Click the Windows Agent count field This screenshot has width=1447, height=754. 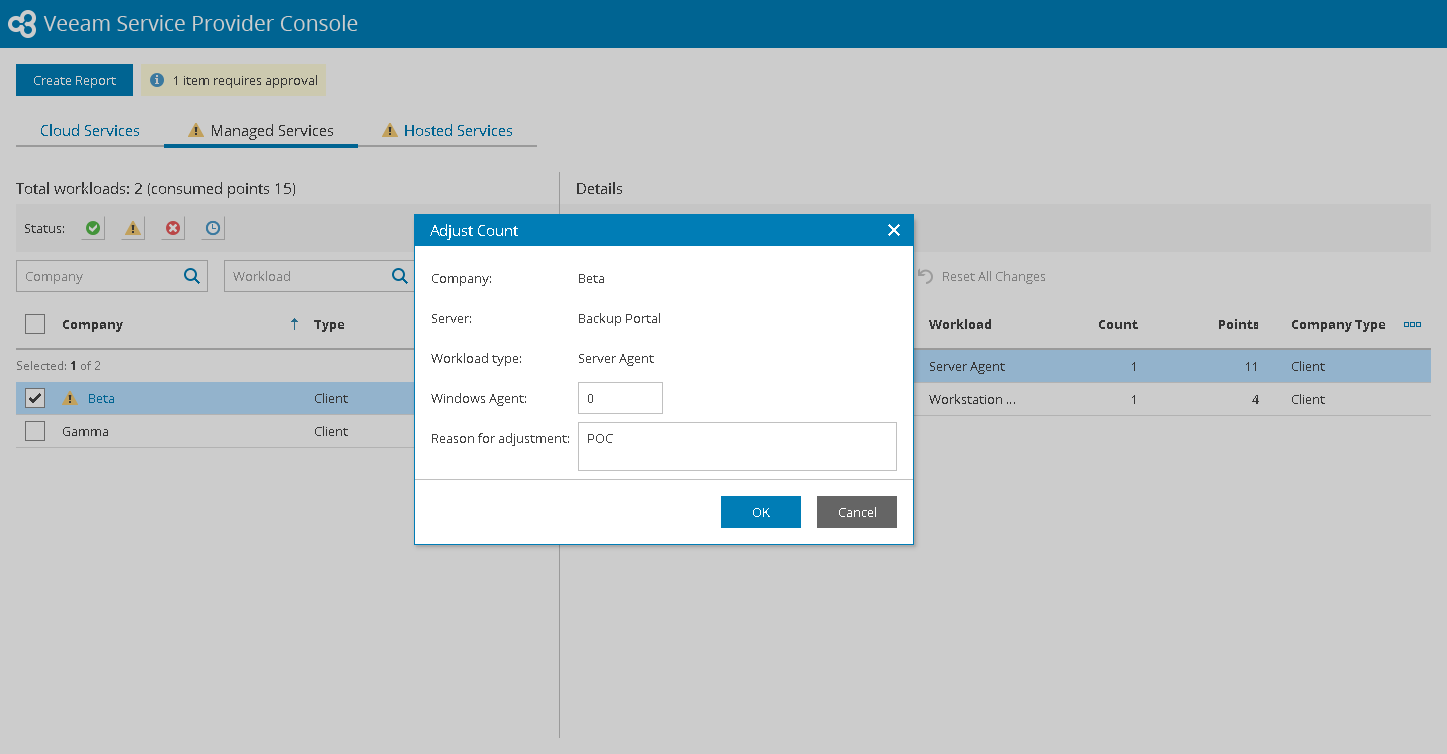pos(620,398)
